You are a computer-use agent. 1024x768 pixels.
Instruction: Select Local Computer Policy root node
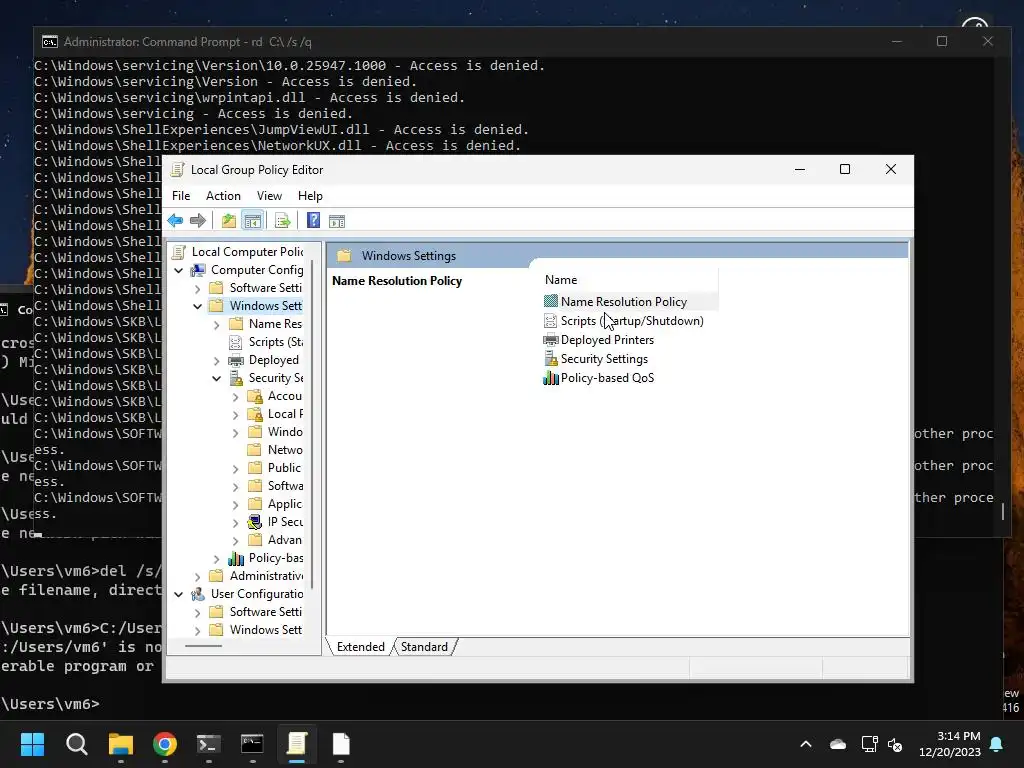click(x=239, y=251)
